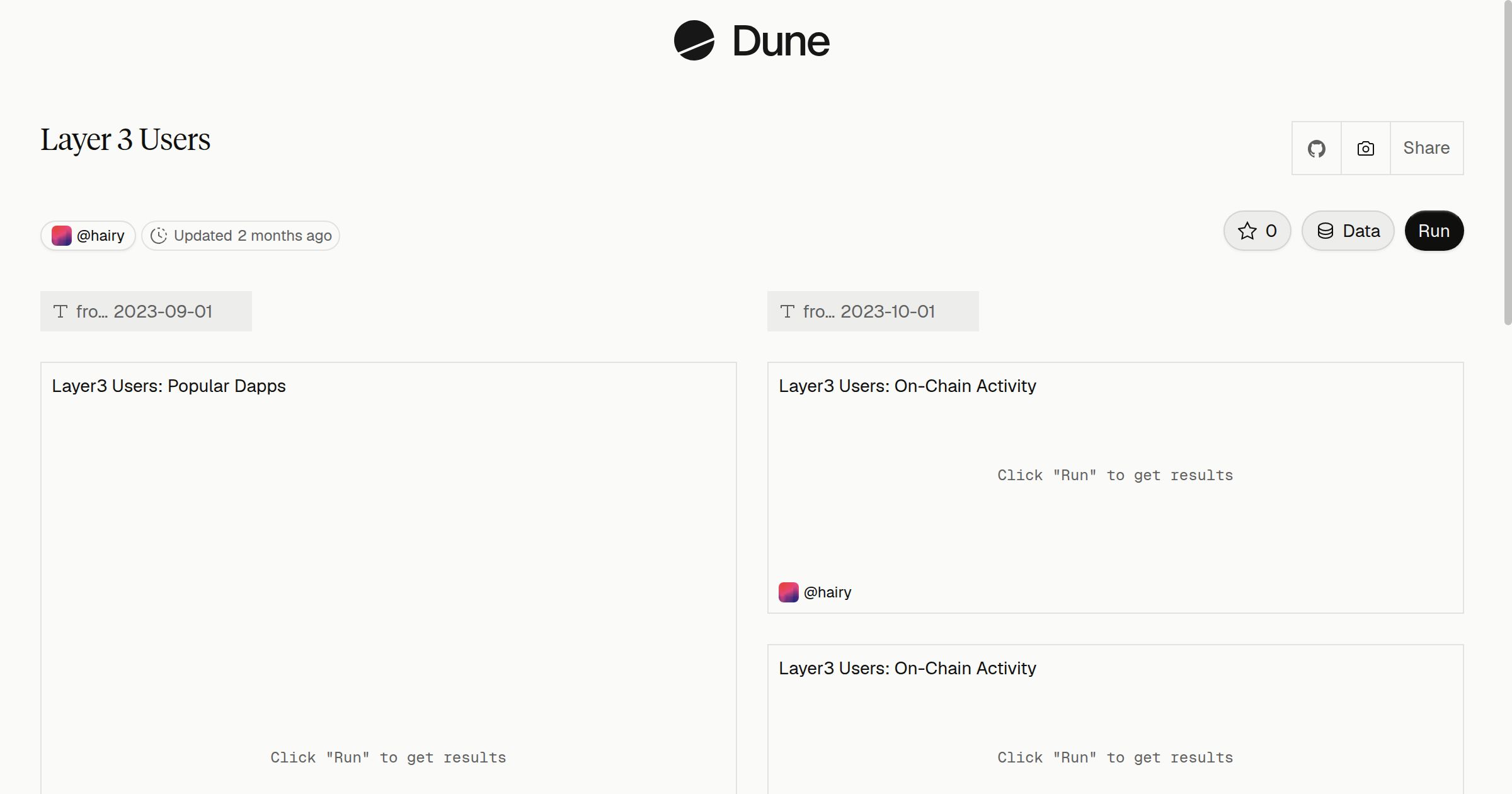The height and width of the screenshot is (794, 1512).
Task: Click the text-type icon of 2023-09-01 parameter
Action: click(60, 311)
